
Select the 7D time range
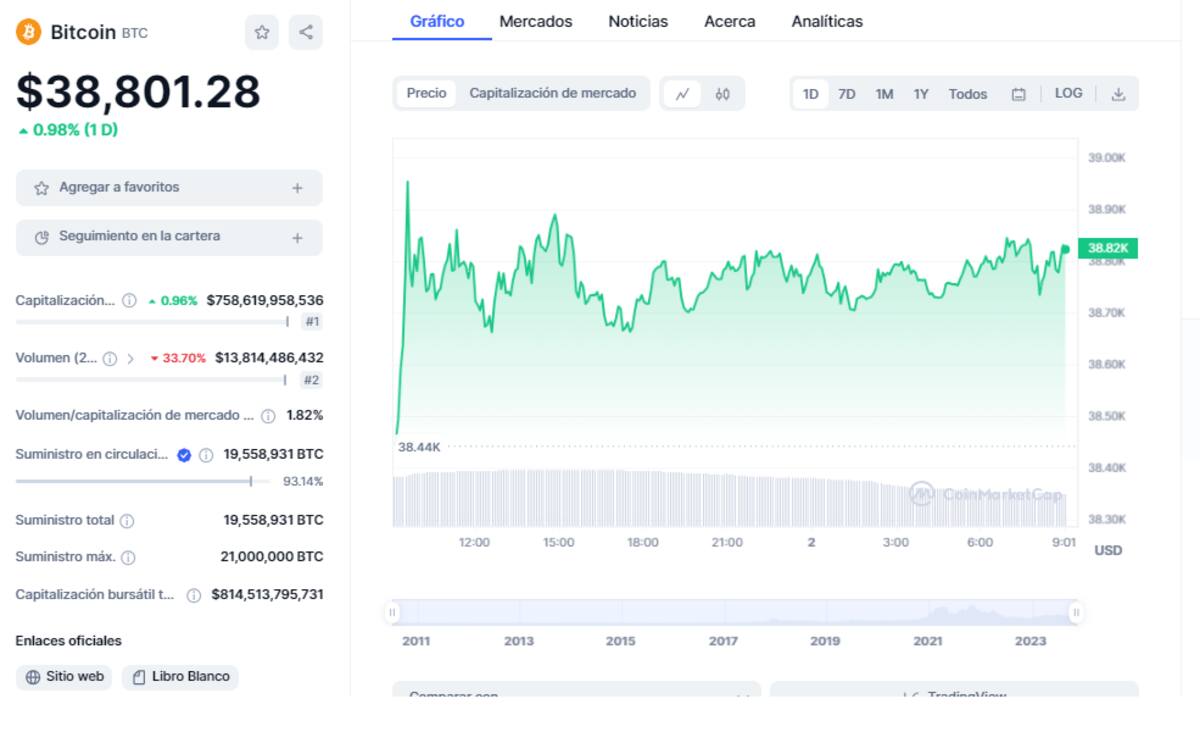[x=846, y=94]
